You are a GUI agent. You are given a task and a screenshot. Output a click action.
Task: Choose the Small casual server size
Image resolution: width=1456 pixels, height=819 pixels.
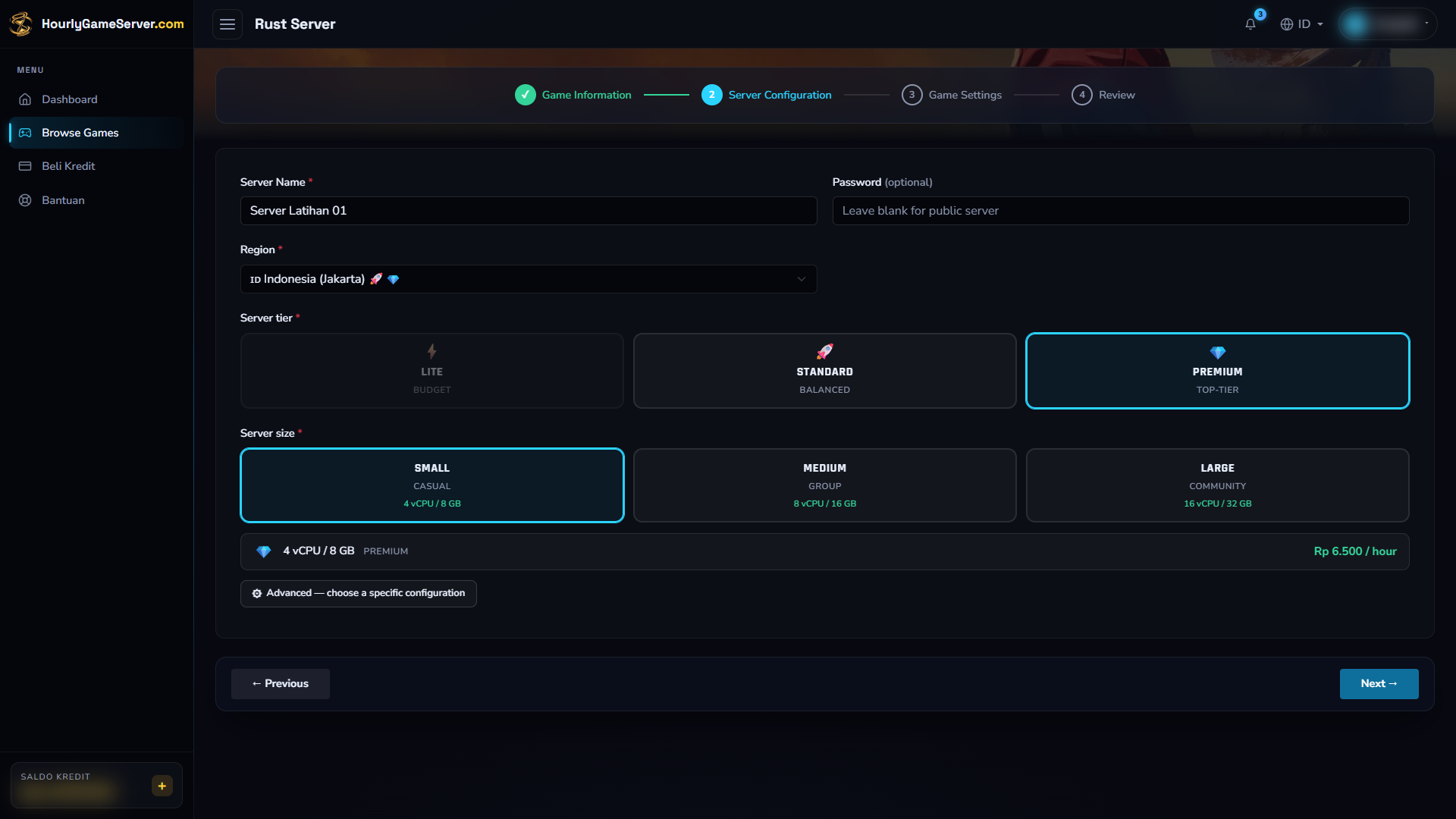pos(431,485)
